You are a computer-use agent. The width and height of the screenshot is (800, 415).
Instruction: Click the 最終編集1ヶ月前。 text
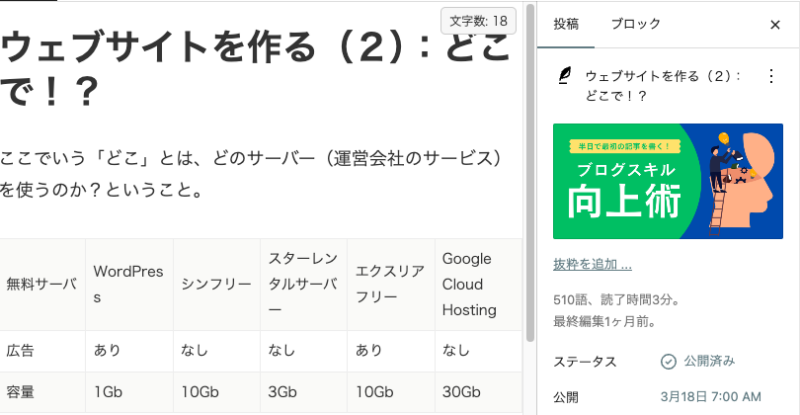pyautogui.click(x=605, y=322)
